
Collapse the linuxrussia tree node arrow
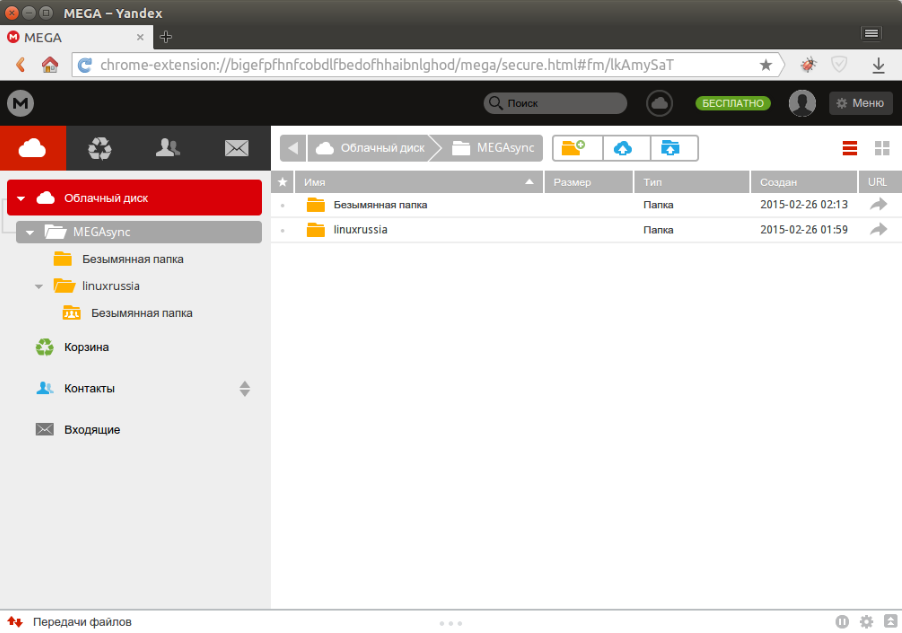coord(39,287)
